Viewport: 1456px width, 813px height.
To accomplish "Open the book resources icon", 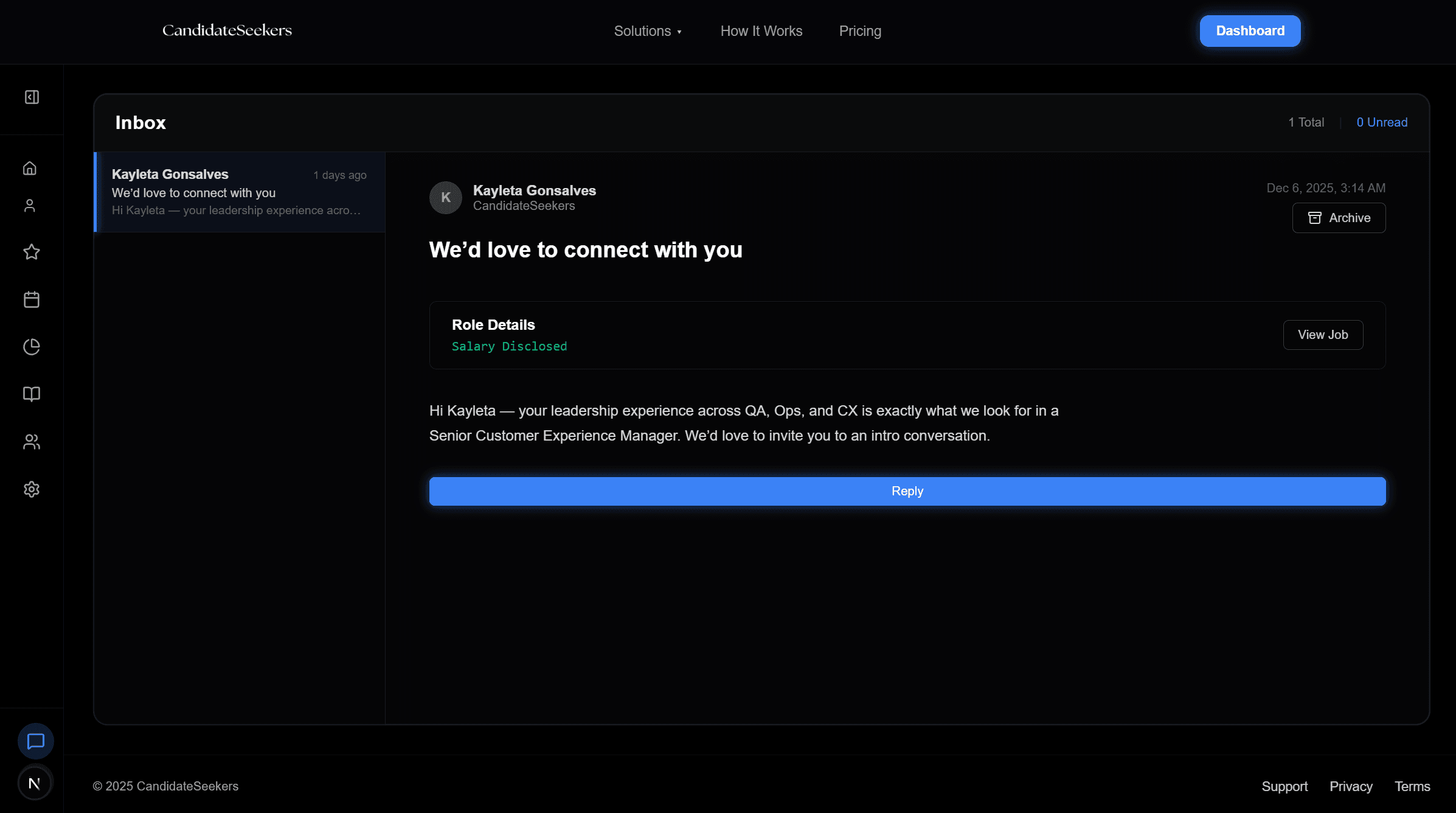I will pyautogui.click(x=32, y=394).
